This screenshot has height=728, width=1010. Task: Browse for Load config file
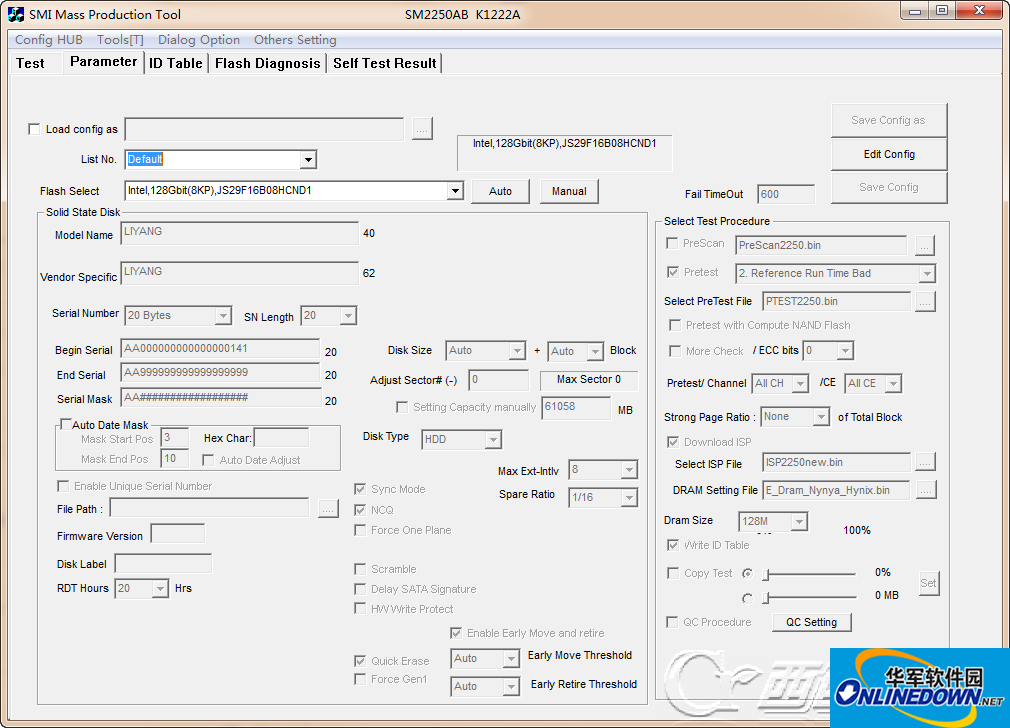coord(422,129)
